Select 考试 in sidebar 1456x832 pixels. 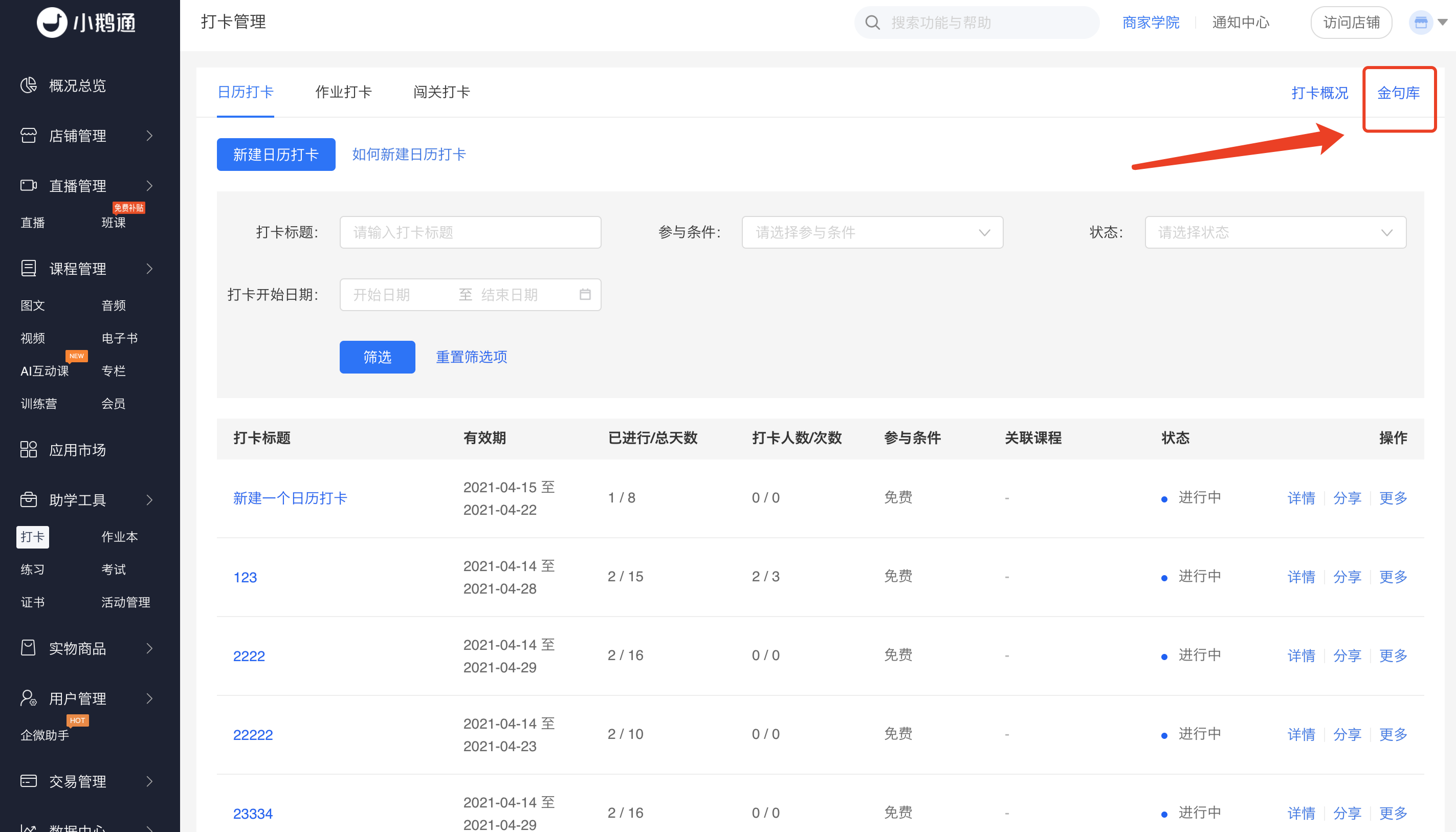pos(113,569)
